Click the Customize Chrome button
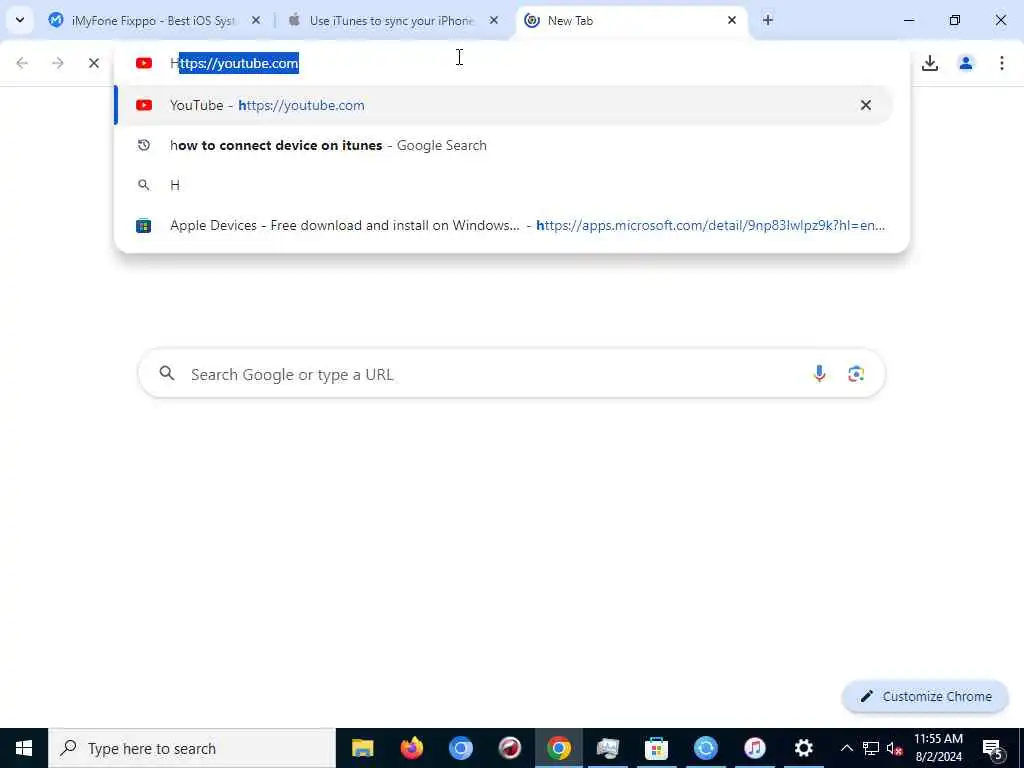 click(925, 697)
